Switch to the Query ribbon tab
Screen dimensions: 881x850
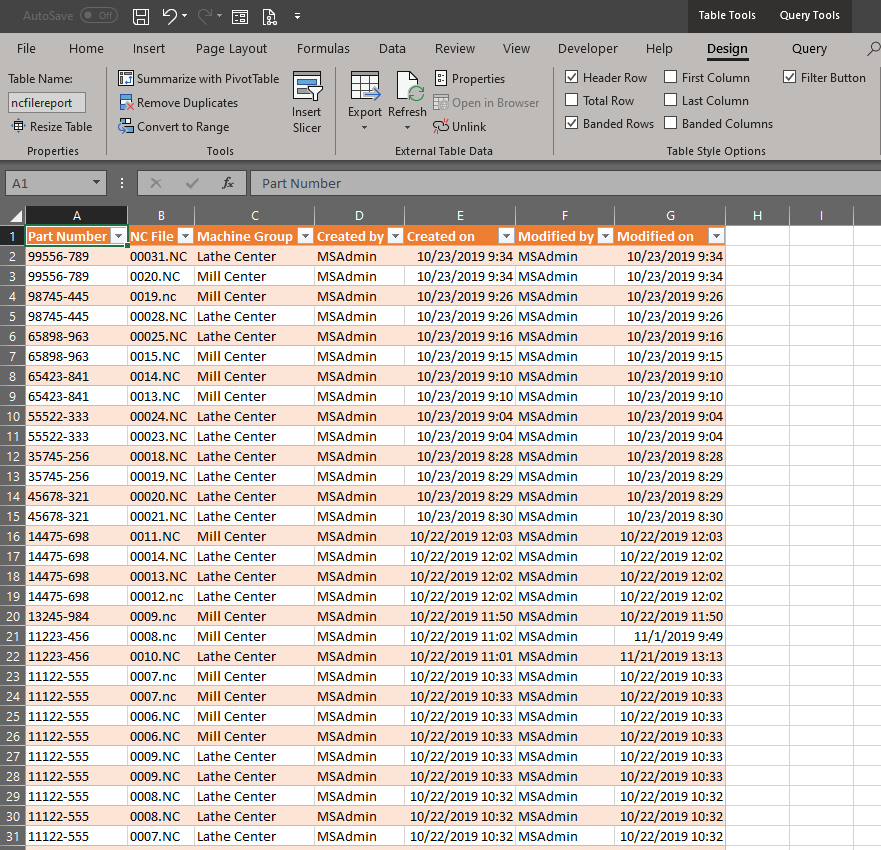809,49
